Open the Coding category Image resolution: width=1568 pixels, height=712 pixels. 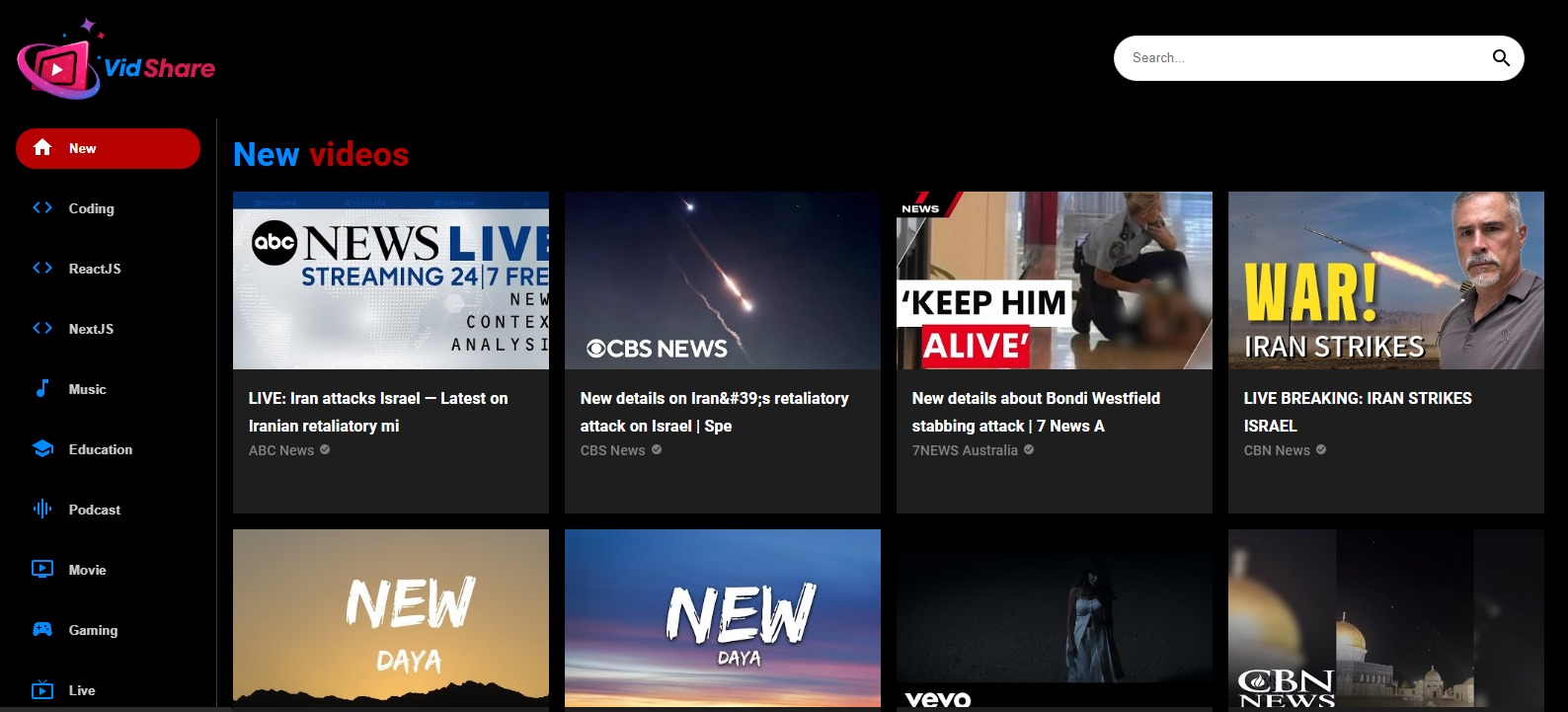108,208
